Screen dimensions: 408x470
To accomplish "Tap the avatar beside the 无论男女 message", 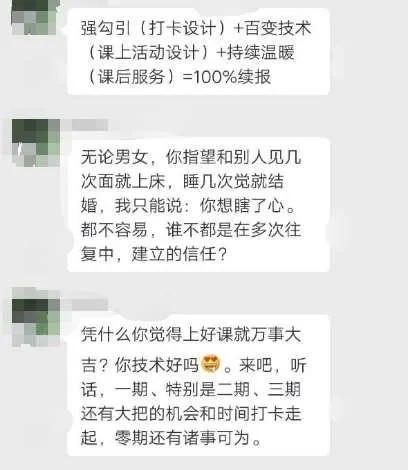I will pos(36,143).
